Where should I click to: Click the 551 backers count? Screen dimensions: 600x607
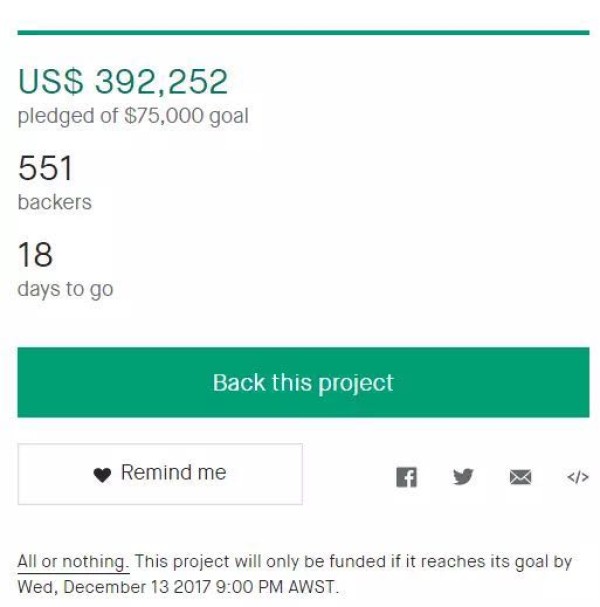[x=45, y=168]
